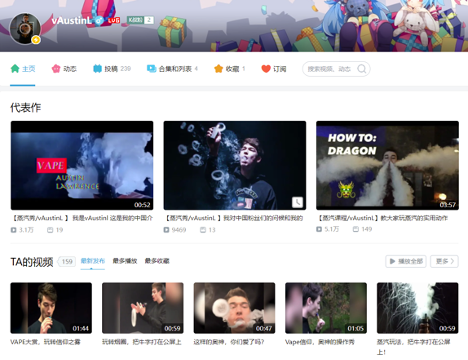The image size is (468, 360).
Task: Open the HOW TO: DRAGON video thumbnail
Action: pos(387,165)
